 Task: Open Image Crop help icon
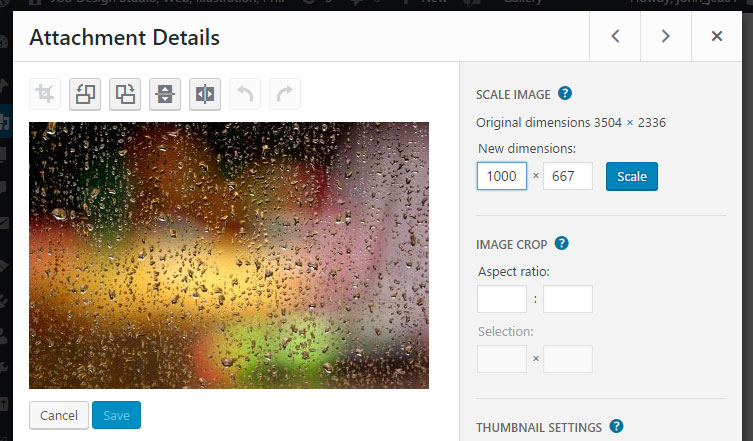coord(561,243)
